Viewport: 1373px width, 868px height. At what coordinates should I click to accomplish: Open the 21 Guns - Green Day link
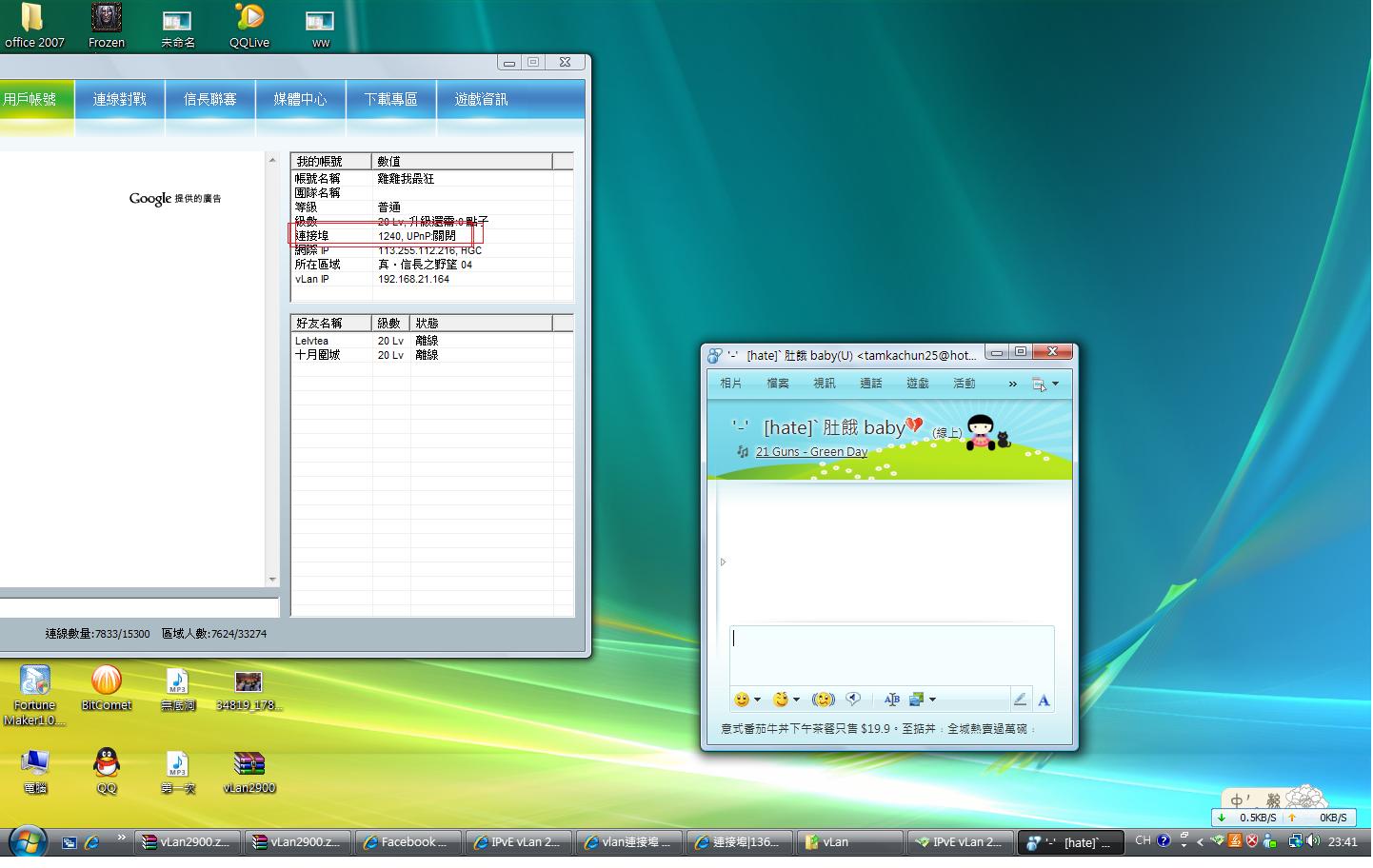(x=811, y=452)
